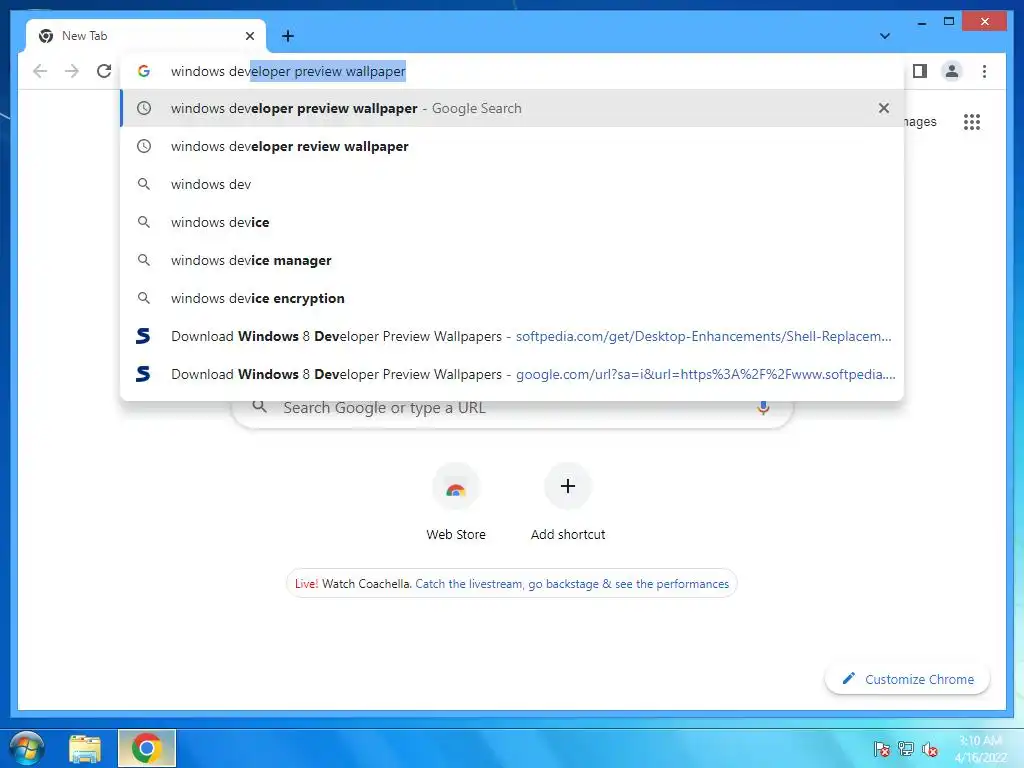Reload the page with the refresh icon
The height and width of the screenshot is (768, 1024).
click(x=104, y=71)
